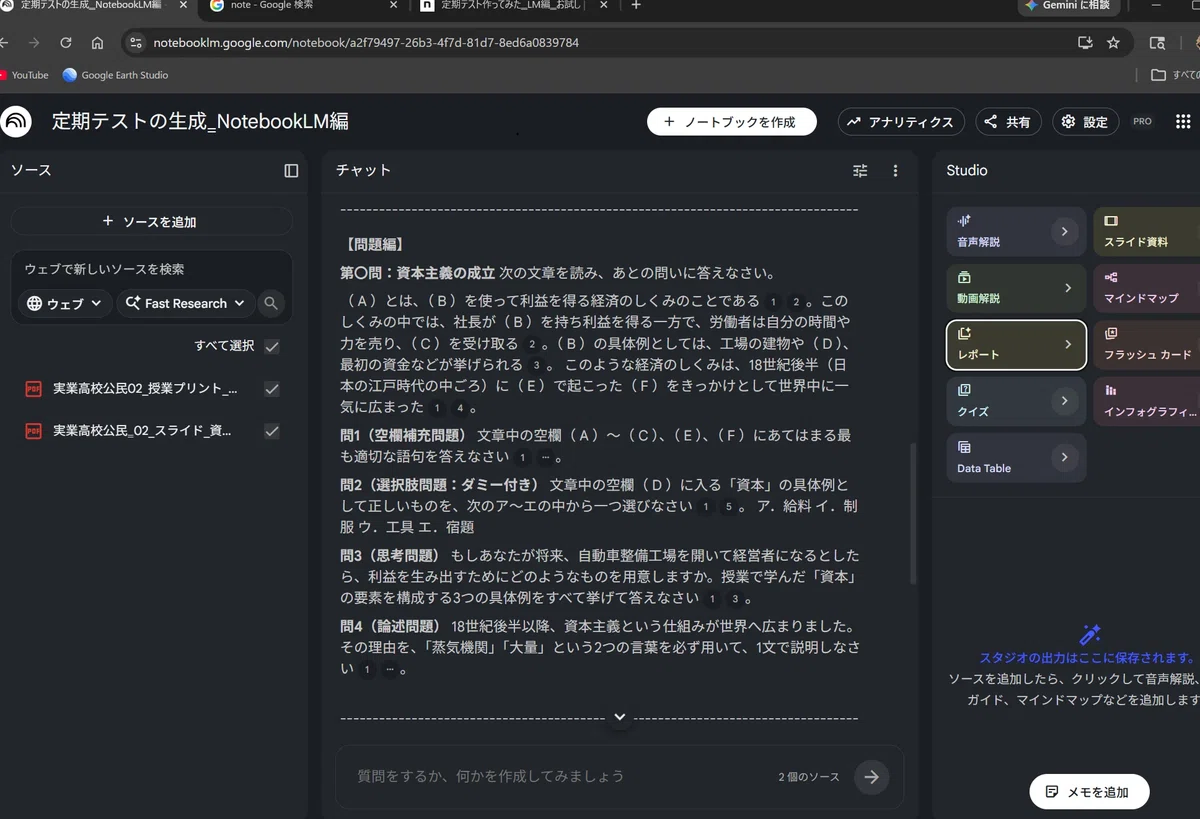Open the Google Earth Studio bookmark
1200x819 pixels.
click(x=115, y=75)
